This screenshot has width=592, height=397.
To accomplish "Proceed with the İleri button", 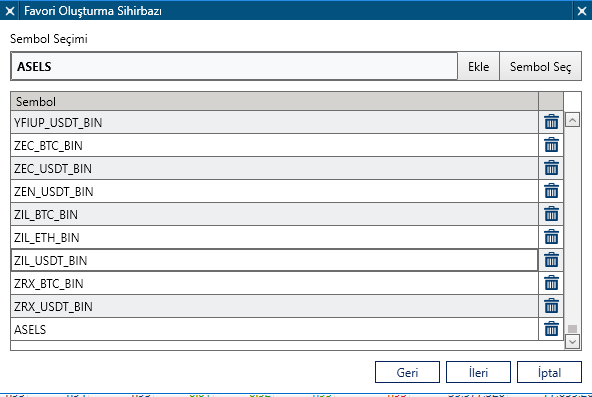I will [x=478, y=372].
